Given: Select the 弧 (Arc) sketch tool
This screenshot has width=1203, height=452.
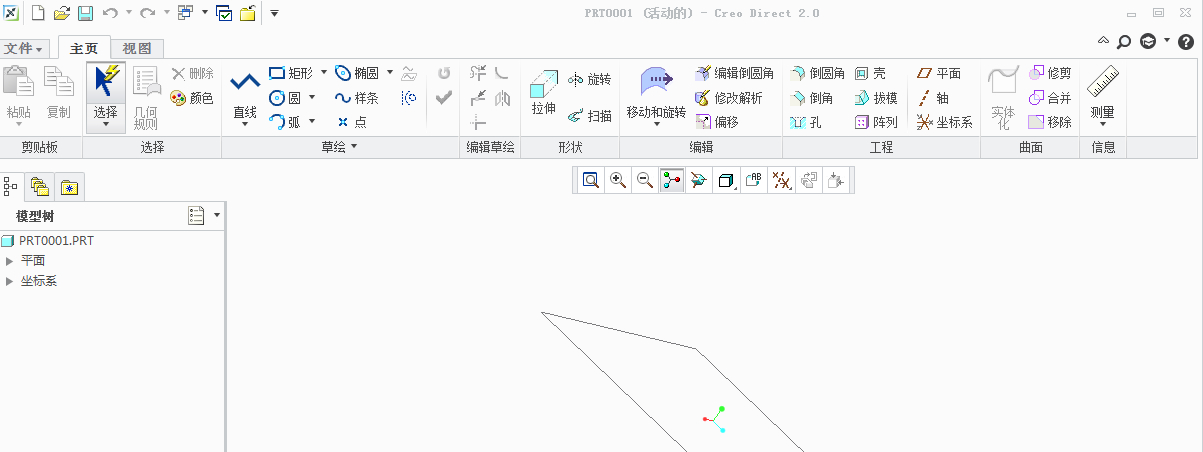Looking at the screenshot, I should pyautogui.click(x=286, y=121).
